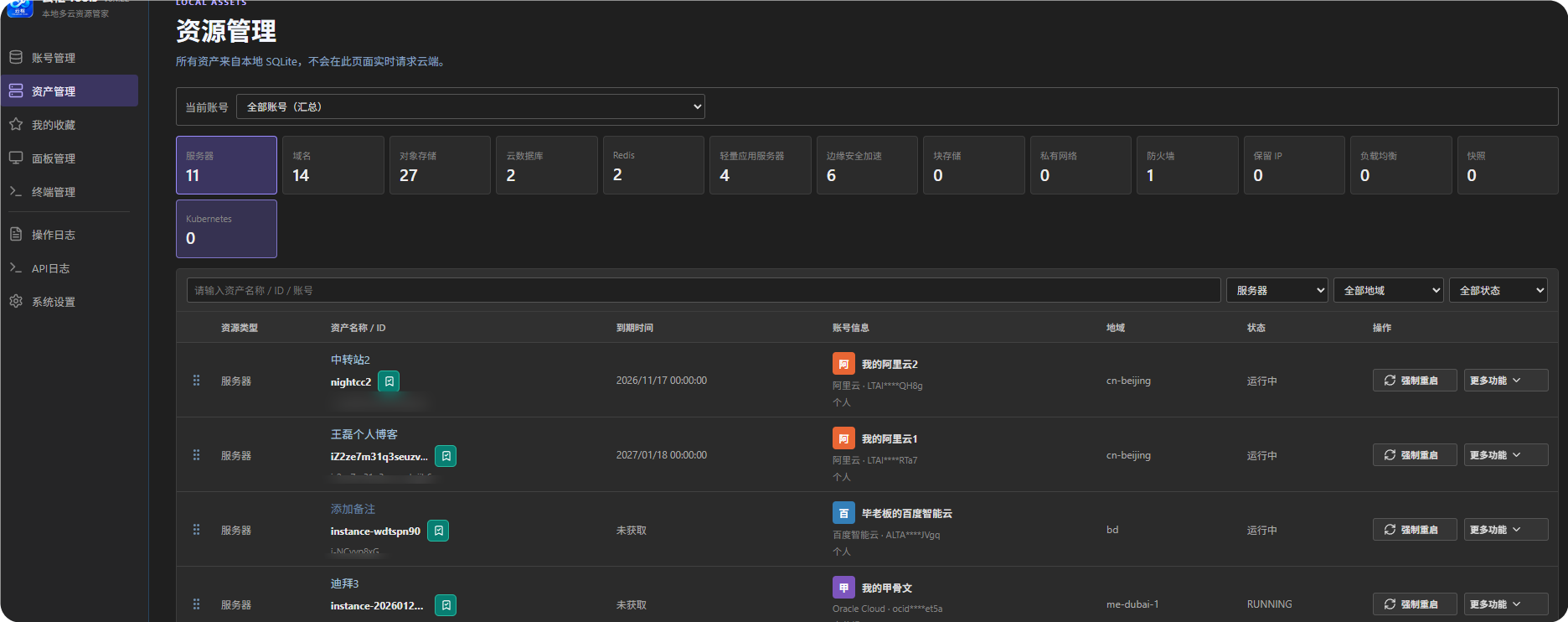1568x622 pixels.
Task: Select the 云数据库 card
Action: (547, 165)
